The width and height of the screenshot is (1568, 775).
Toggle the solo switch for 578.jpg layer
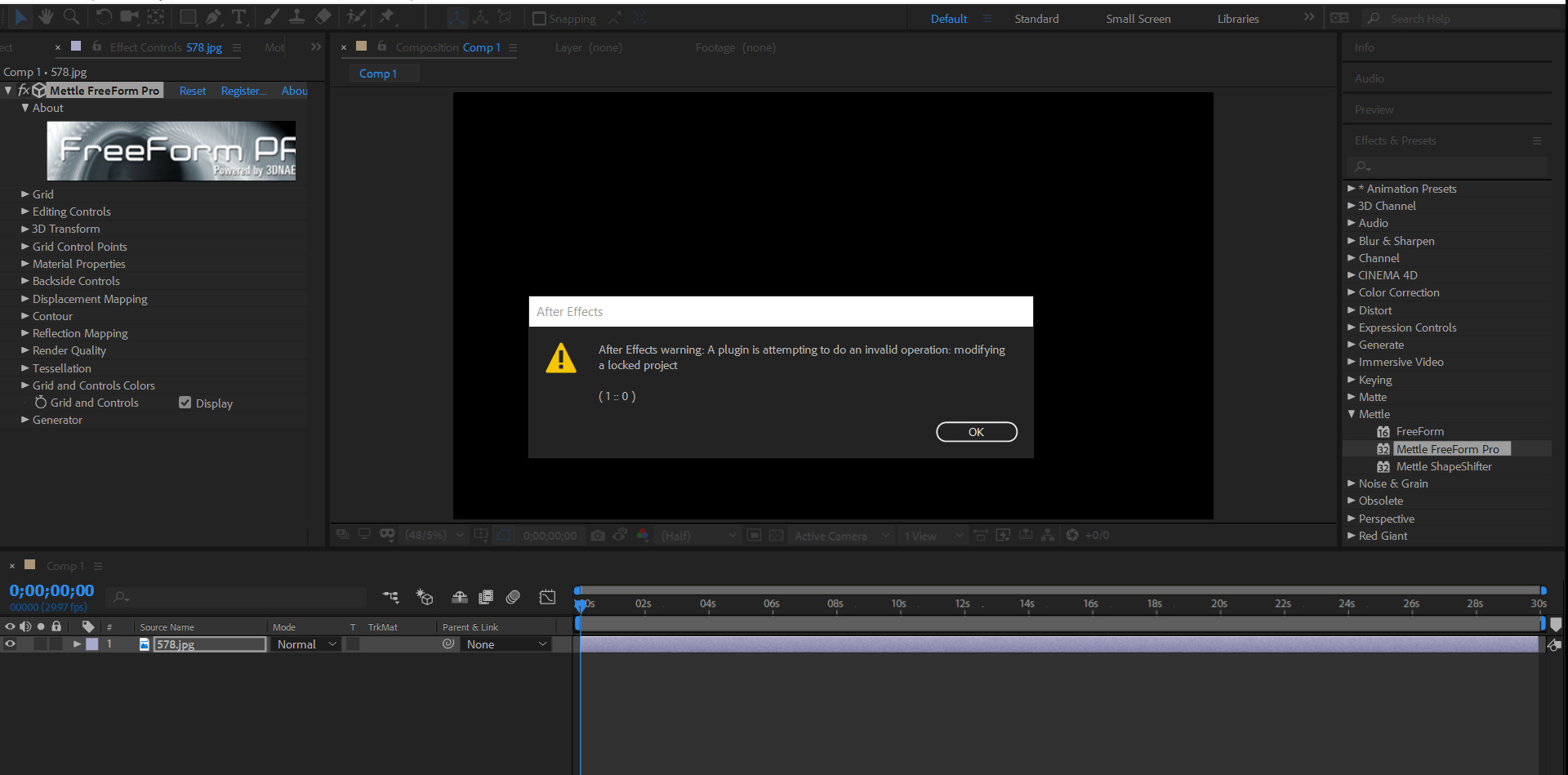40,644
